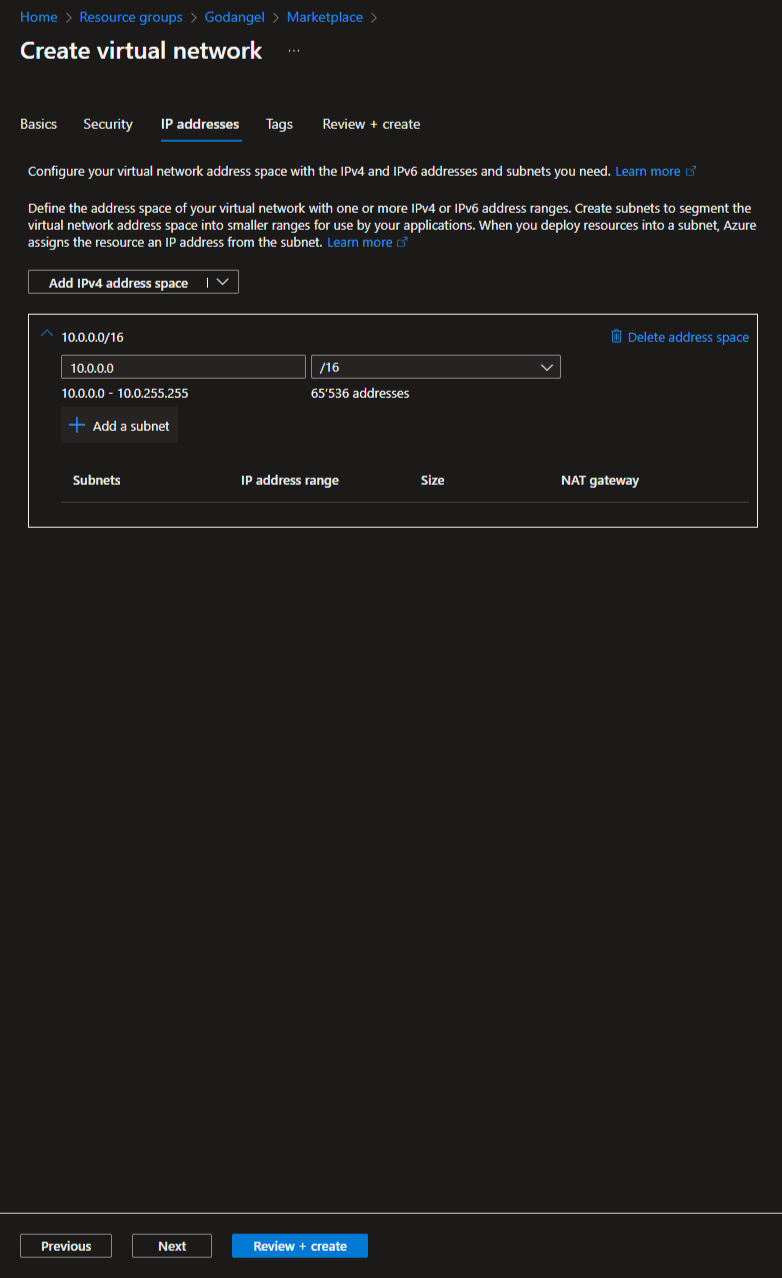Screen dimensions: 782x1278
Task: Switch to the Security tab
Action: [x=108, y=124]
